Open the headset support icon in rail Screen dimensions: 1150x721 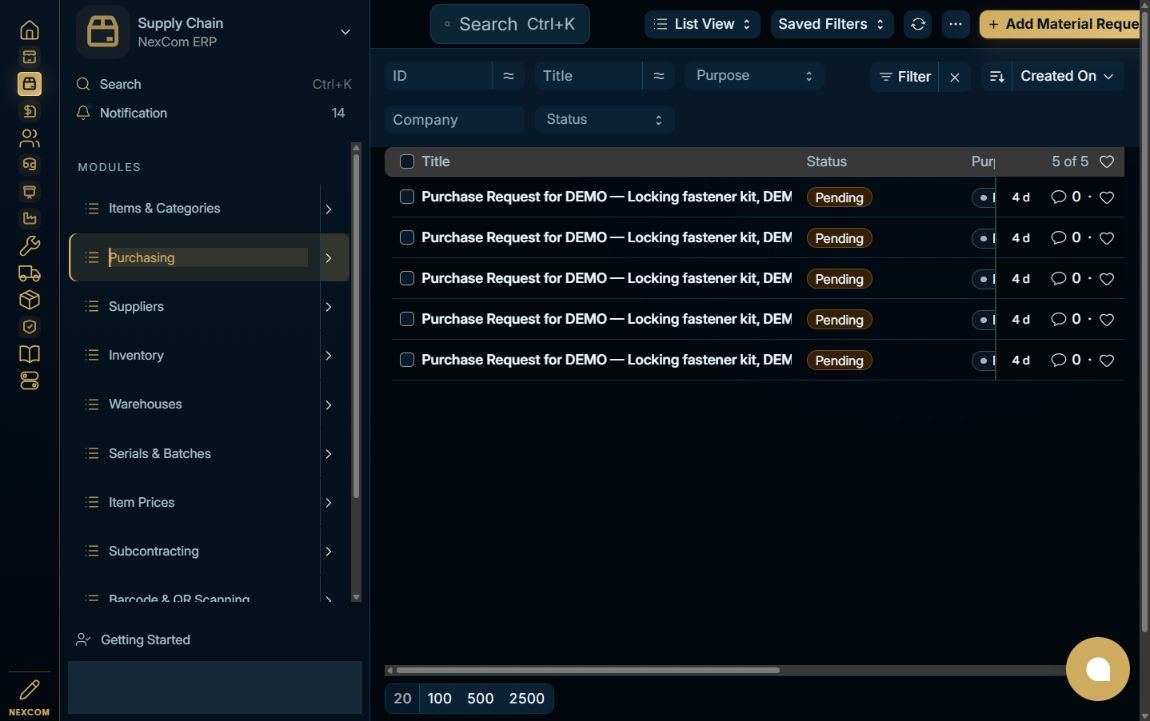29,164
